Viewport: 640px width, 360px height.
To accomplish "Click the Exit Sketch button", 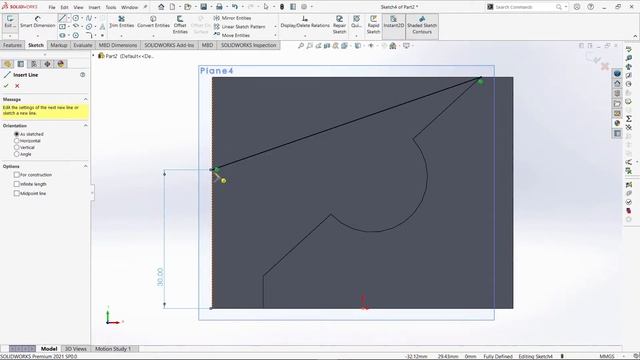I will (x=10, y=22).
